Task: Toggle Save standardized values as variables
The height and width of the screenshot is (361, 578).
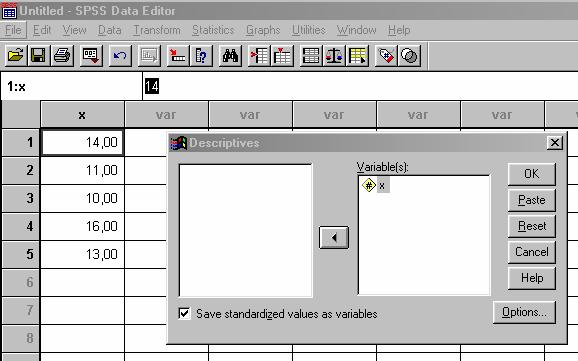Action: point(184,314)
